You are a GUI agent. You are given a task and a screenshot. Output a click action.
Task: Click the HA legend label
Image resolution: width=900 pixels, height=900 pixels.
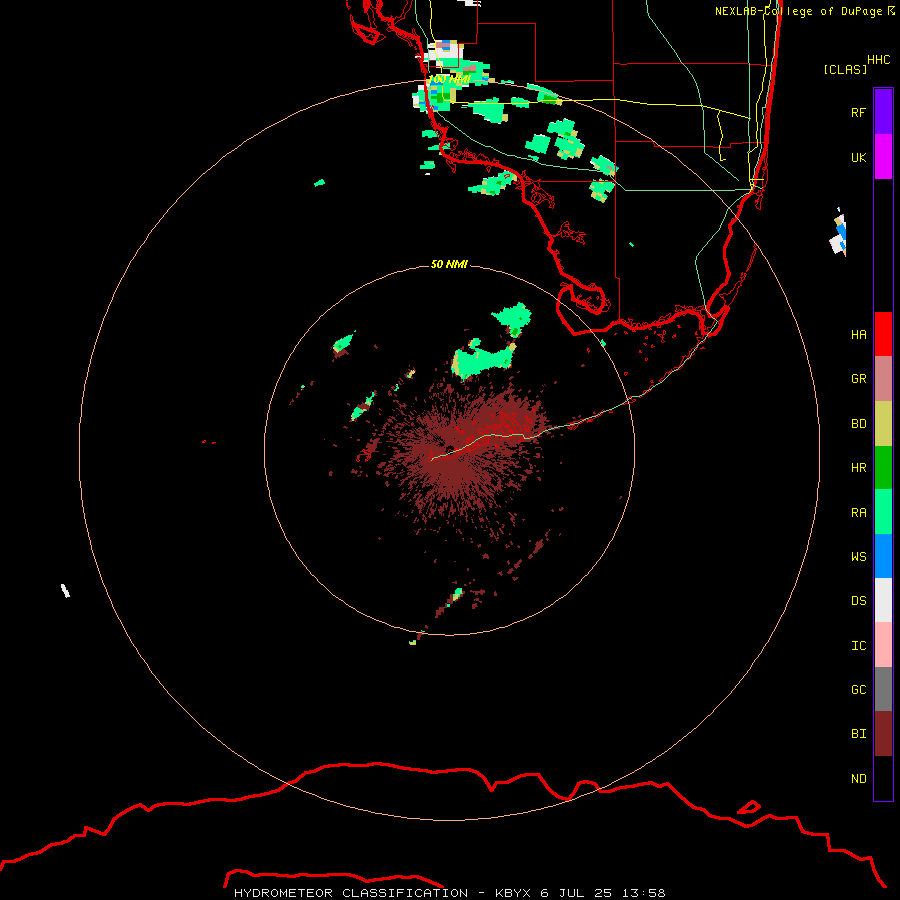tap(859, 334)
